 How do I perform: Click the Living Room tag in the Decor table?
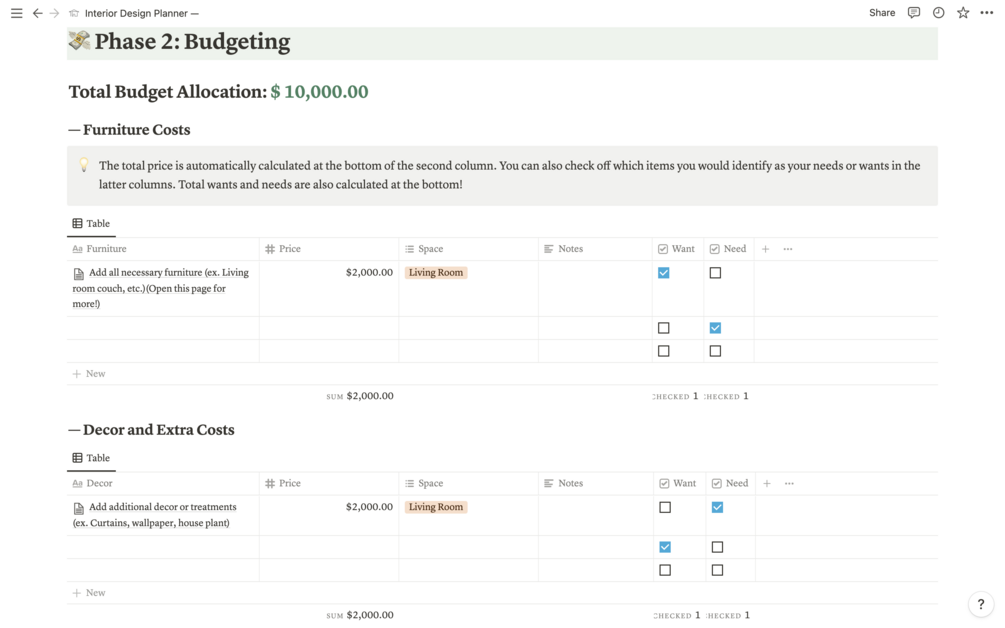point(436,507)
